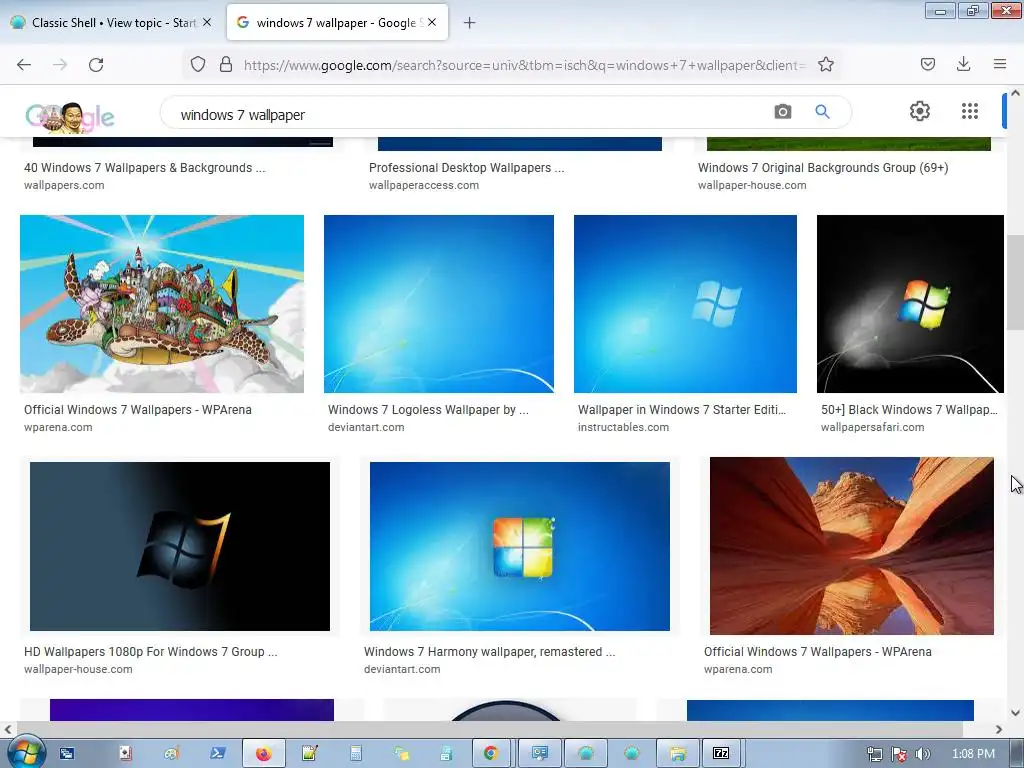The width and height of the screenshot is (1024, 768).
Task: Open the Windows 7 Logoless wallpaper thumbnail
Action: pyautogui.click(x=439, y=304)
